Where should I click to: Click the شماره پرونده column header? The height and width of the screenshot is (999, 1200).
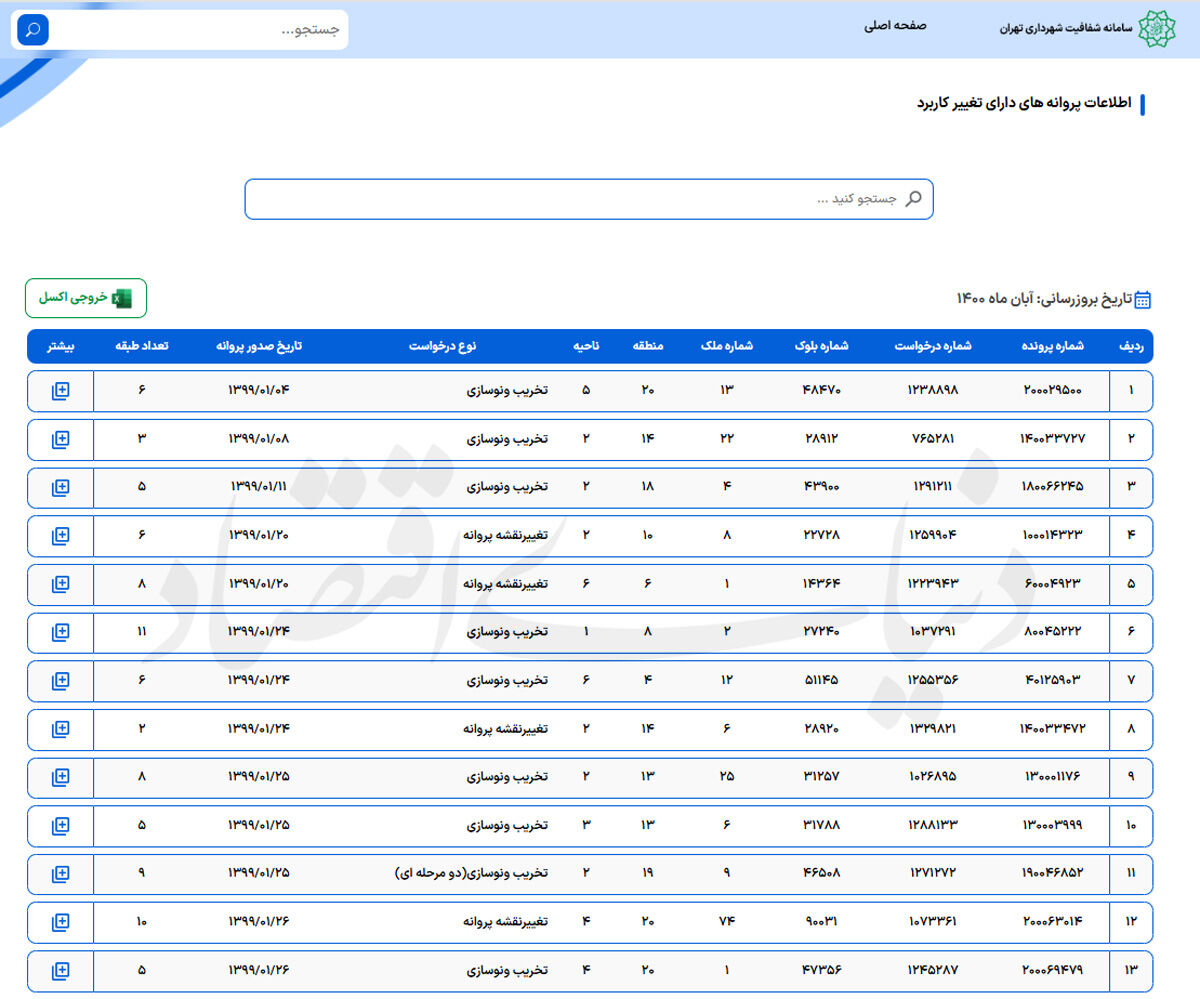point(1053,346)
